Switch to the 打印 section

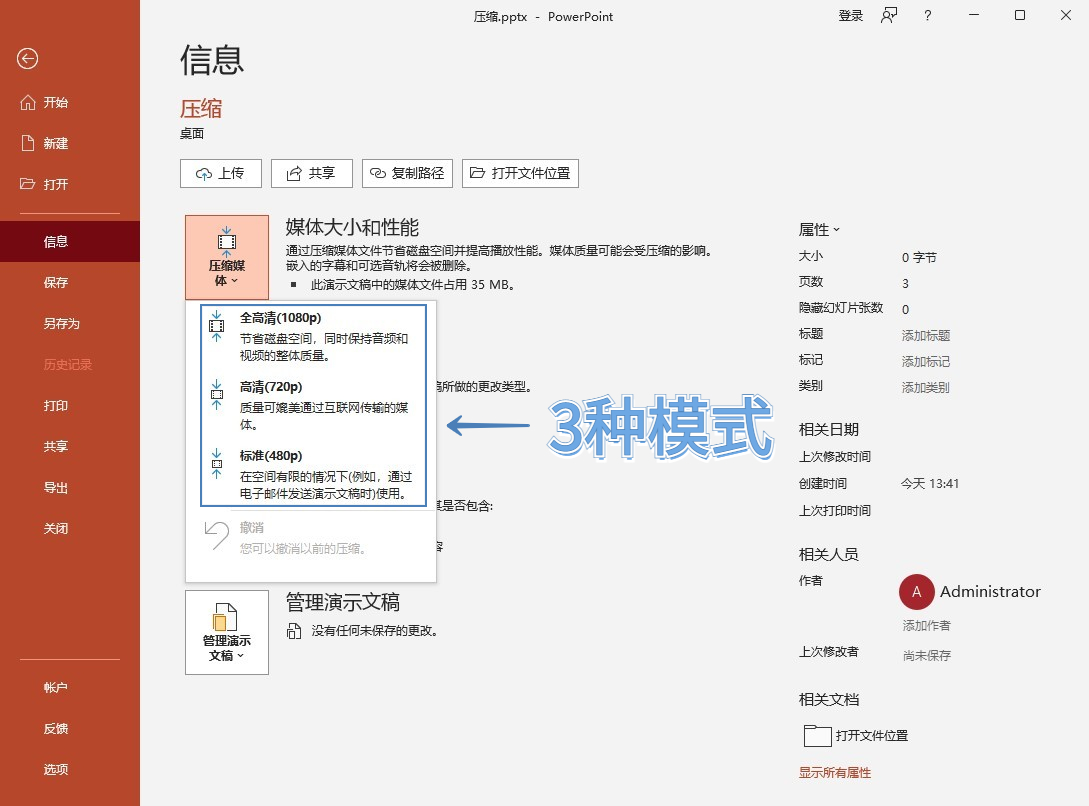57,406
